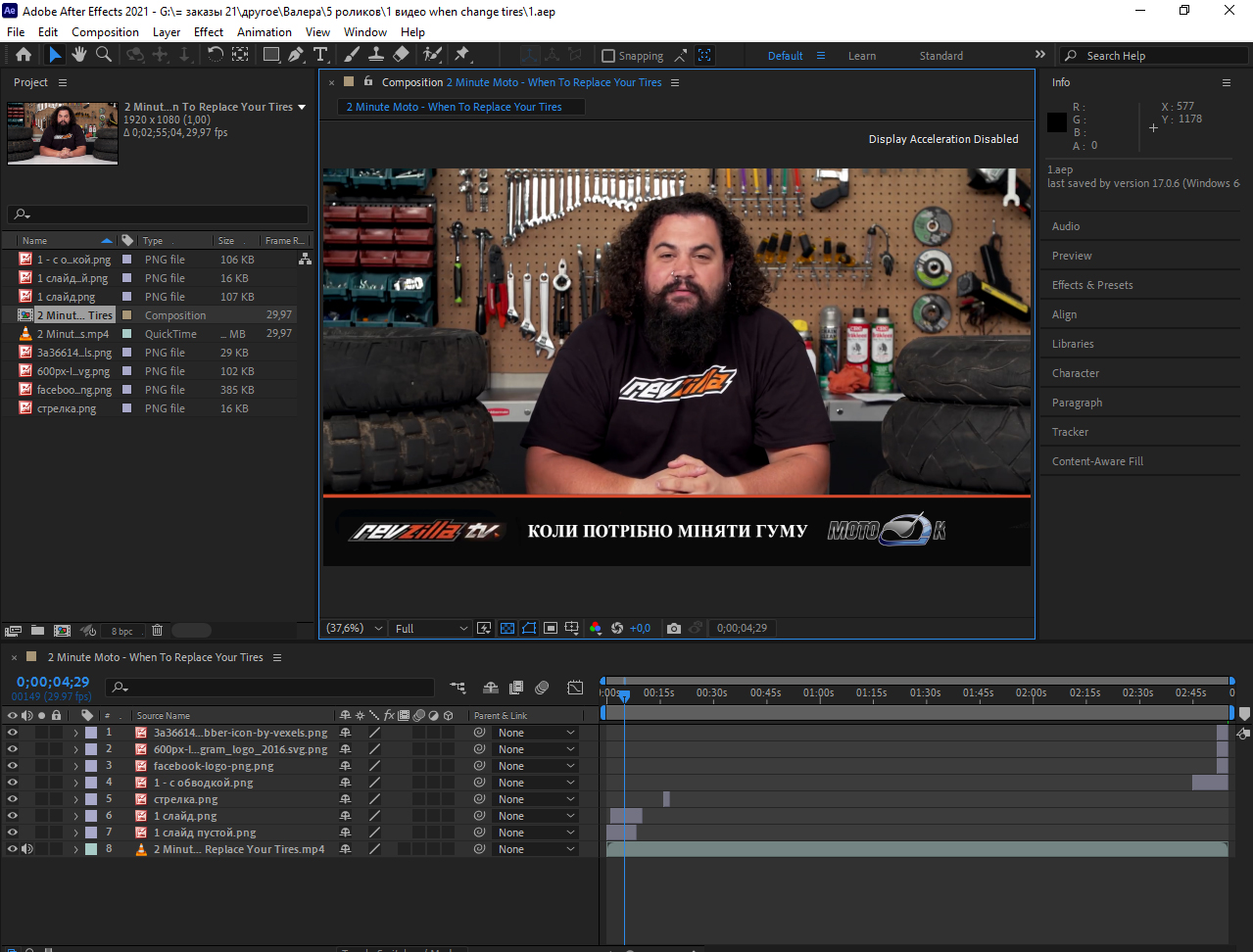The height and width of the screenshot is (952, 1253).
Task: Hide the facebook-logo-png.png layer
Action: pos(13,766)
